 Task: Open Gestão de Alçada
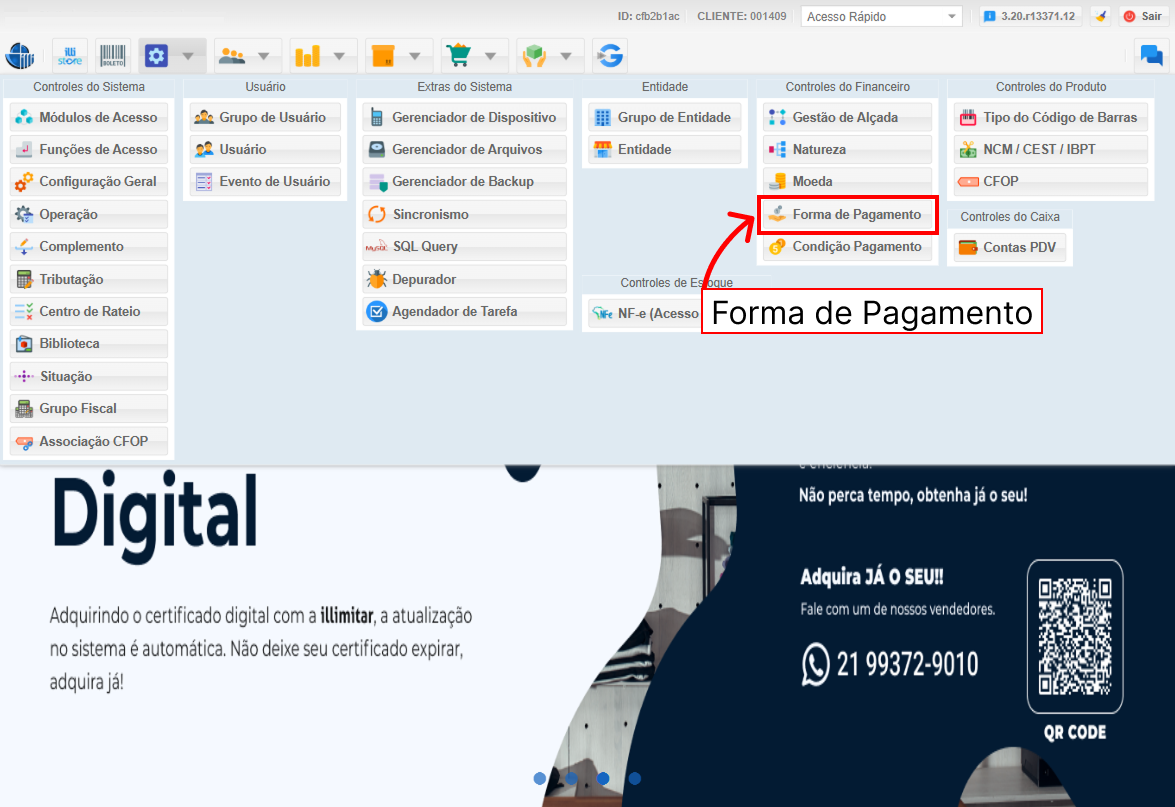(848, 117)
